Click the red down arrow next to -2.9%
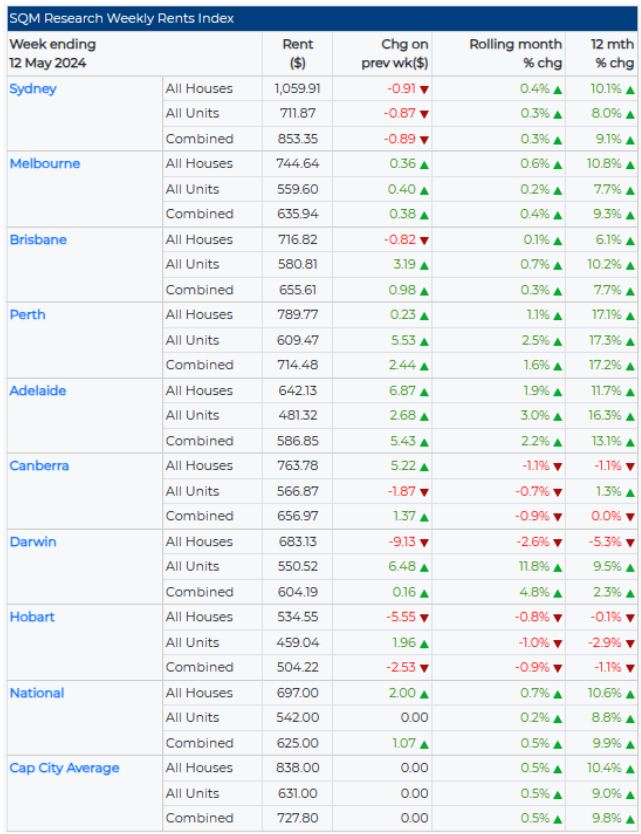The image size is (641, 834). coord(630,643)
